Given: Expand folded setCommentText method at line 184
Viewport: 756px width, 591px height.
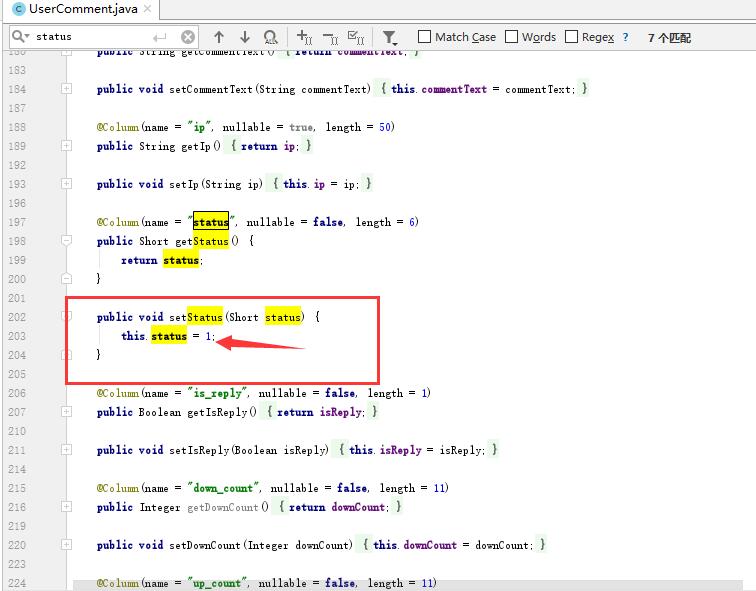Looking at the screenshot, I should (66, 89).
